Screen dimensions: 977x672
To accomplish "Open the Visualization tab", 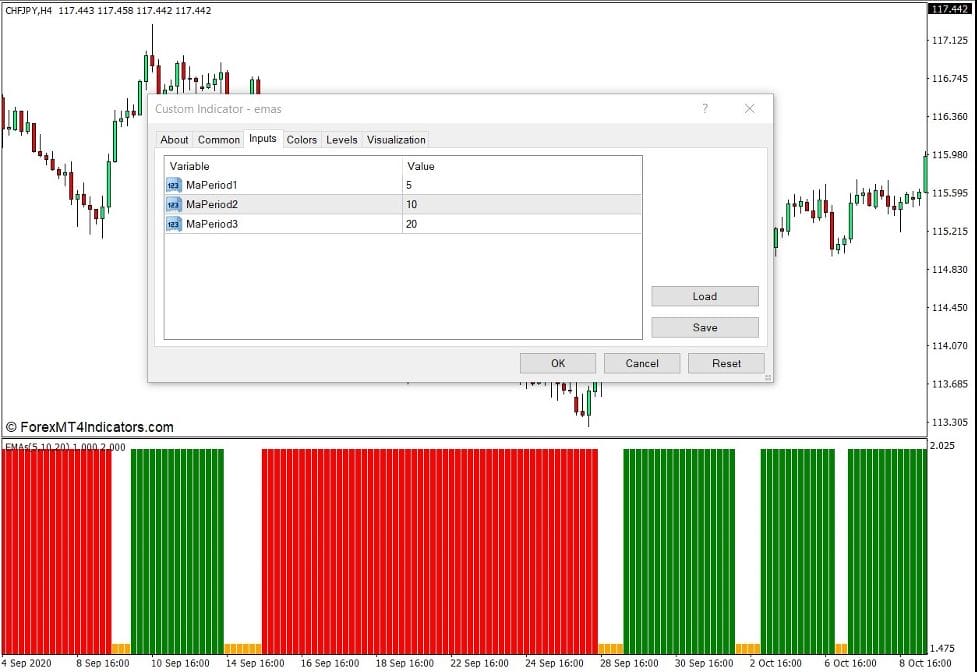I will pyautogui.click(x=396, y=139).
